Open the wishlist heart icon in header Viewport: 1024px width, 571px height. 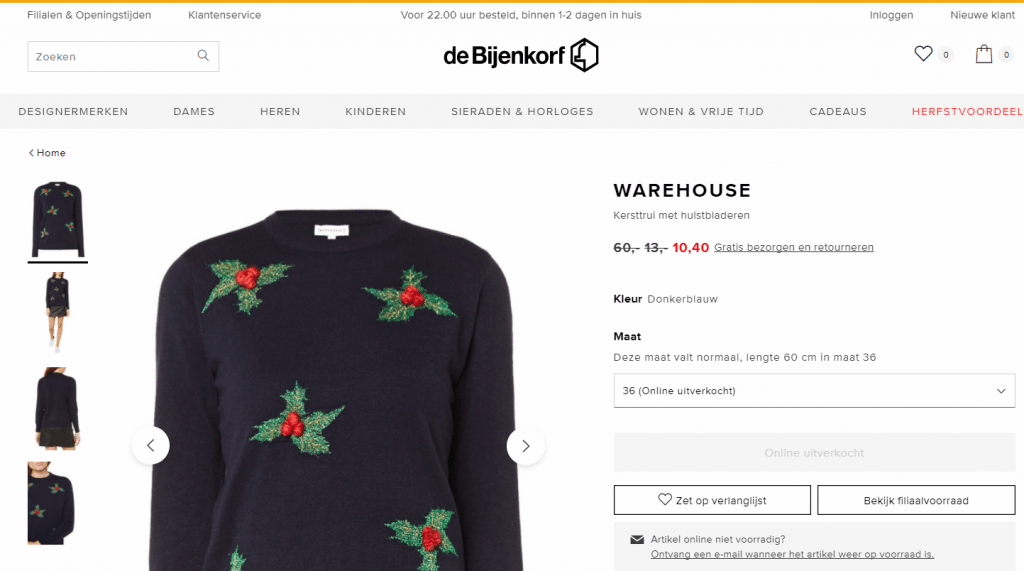(x=923, y=54)
